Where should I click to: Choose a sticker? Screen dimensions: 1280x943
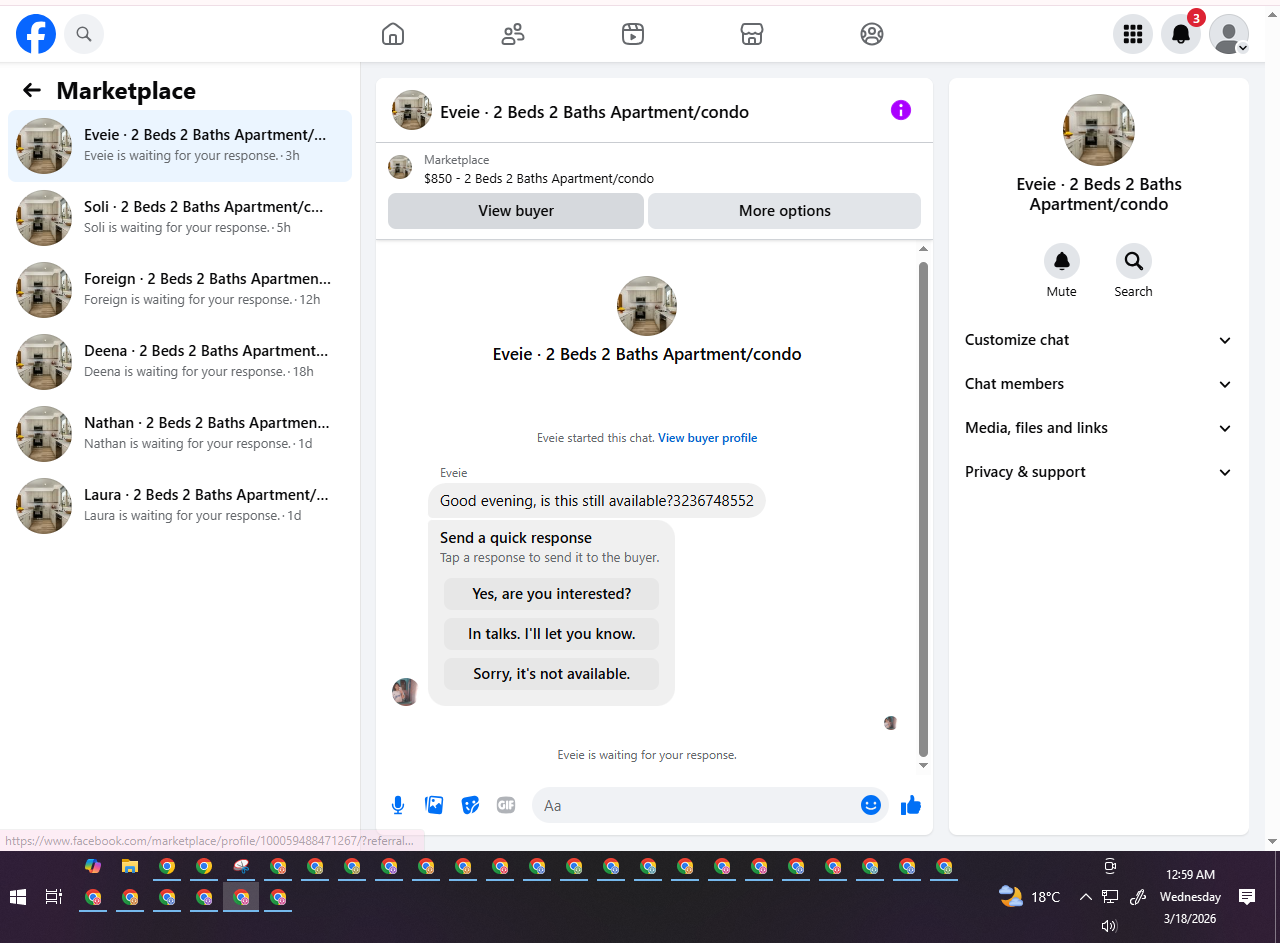pos(470,805)
